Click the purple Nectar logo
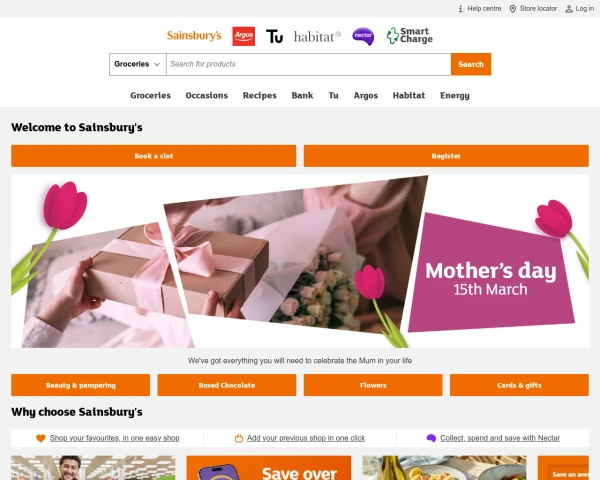This screenshot has width=600, height=480. [x=363, y=36]
